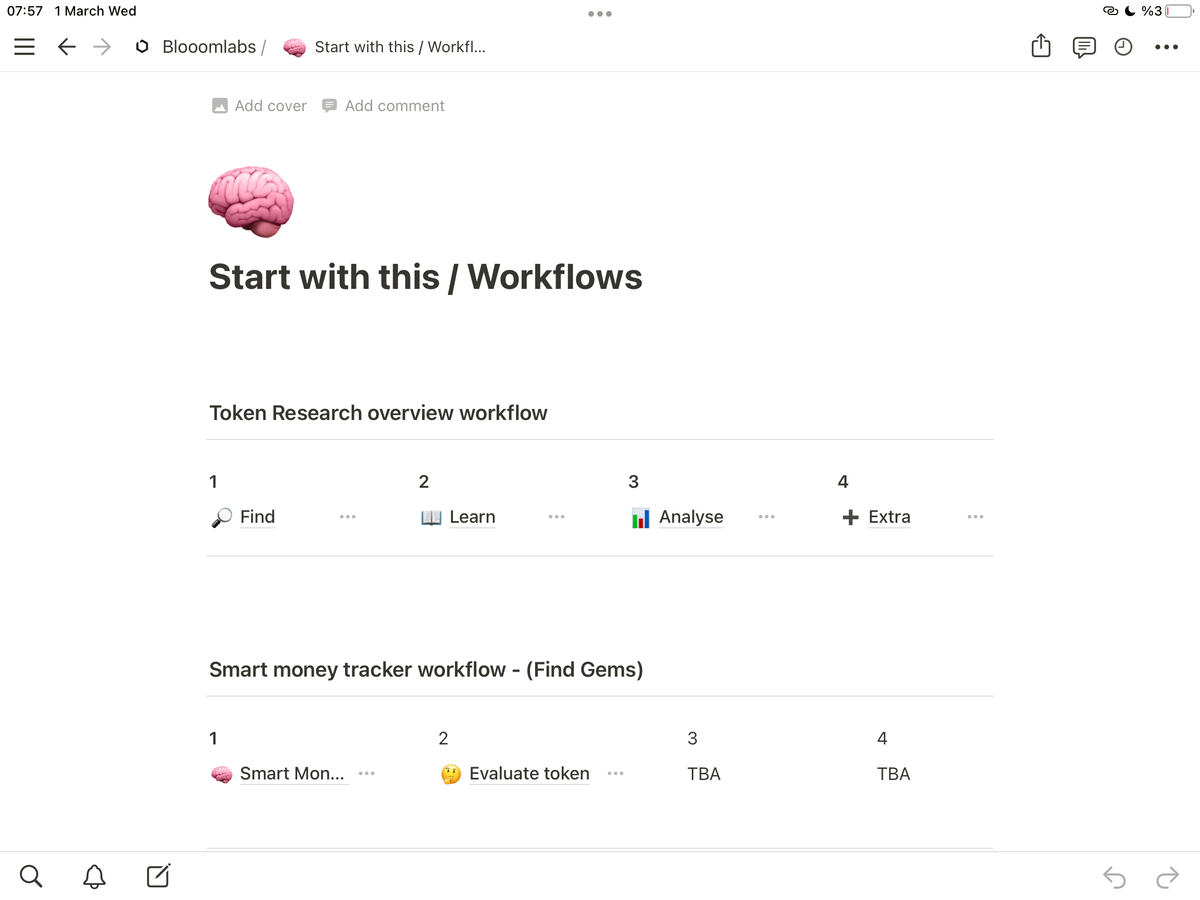Open the Analyse page link

[690, 517]
